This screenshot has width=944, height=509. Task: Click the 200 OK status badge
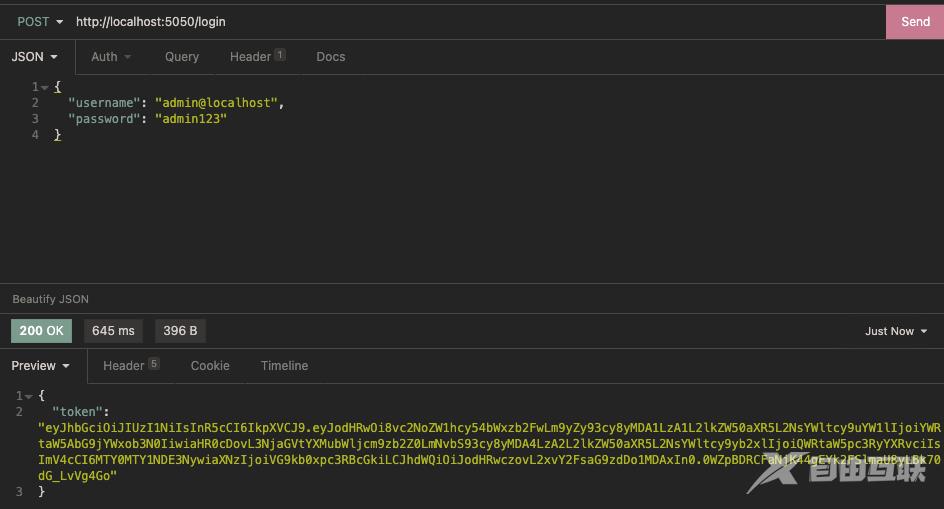pos(41,331)
